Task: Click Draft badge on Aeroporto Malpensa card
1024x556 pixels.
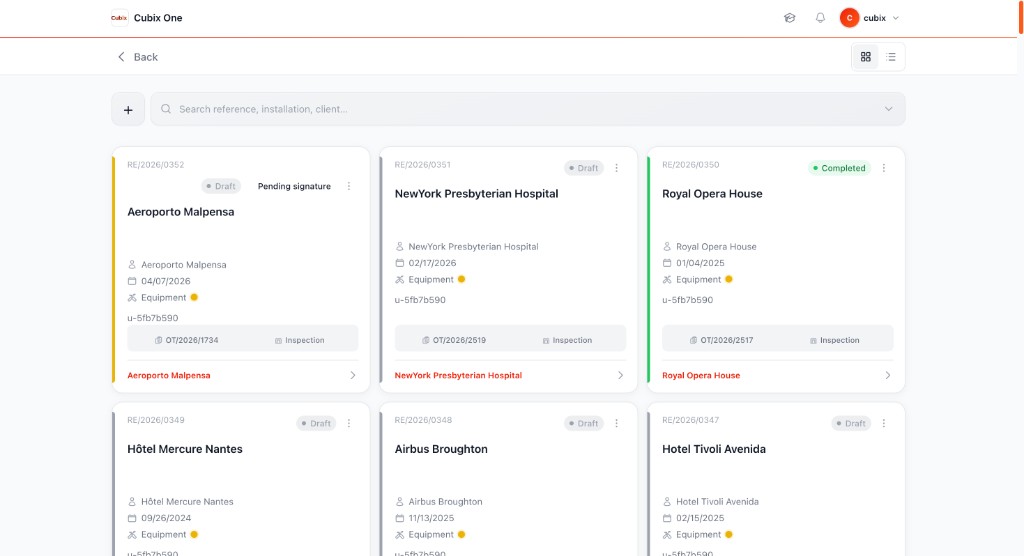Action: point(221,186)
